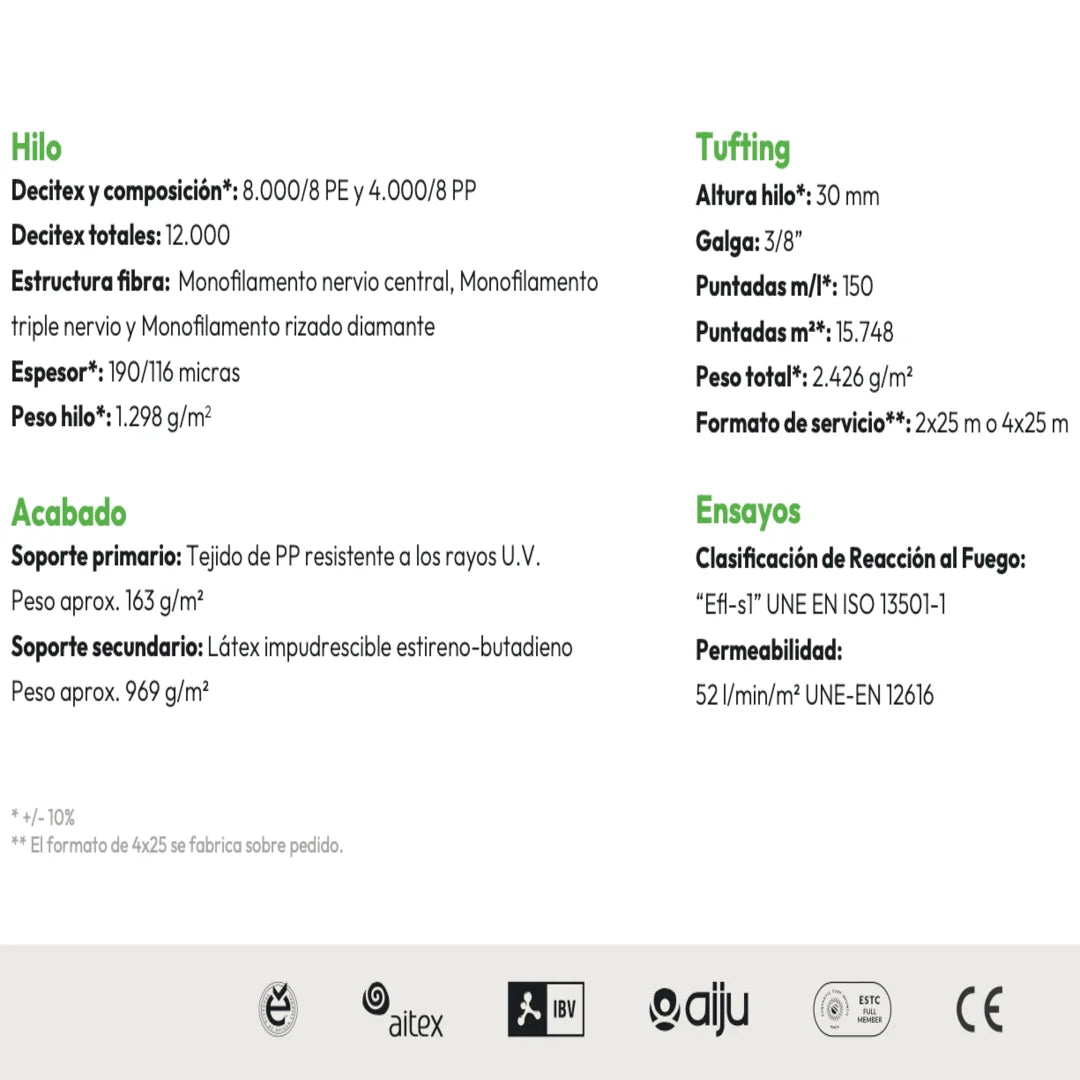The image size is (1080, 1080).
Task: Click the Clasificación de Reacción al Fuego label
Action: point(861,559)
